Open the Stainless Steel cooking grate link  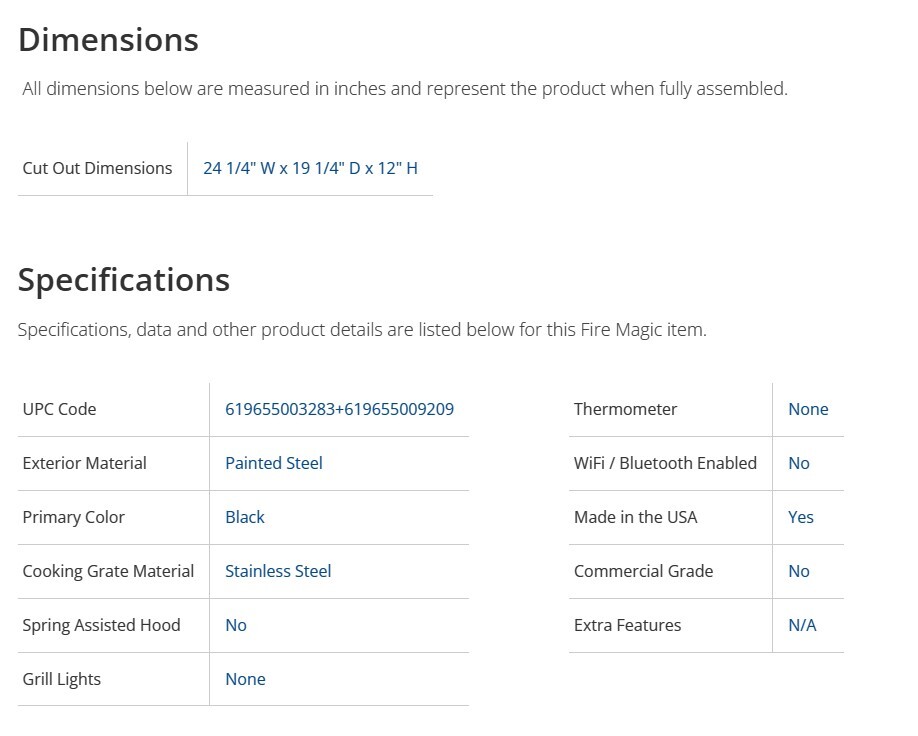(277, 571)
